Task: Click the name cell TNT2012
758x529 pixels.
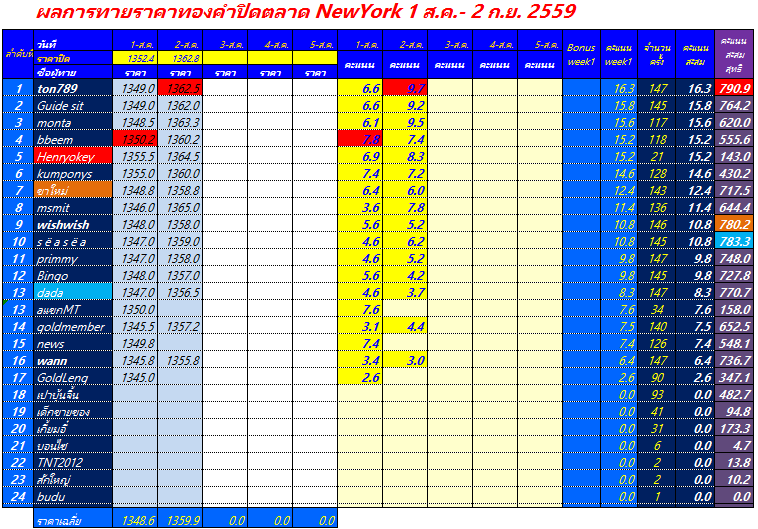Action: click(x=73, y=462)
